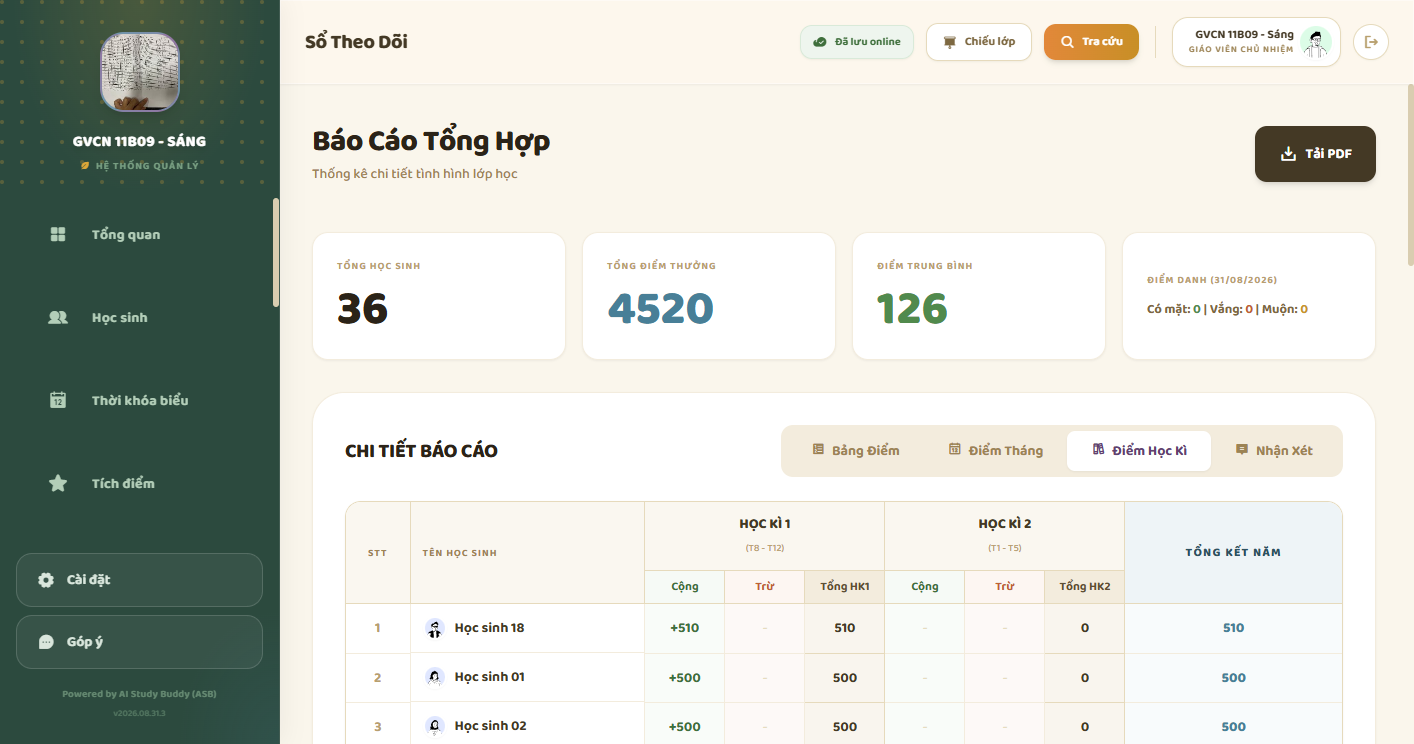Screen dimensions: 1414x744
Task: Click the Điểm trung bình value 126
Action: coord(912,309)
